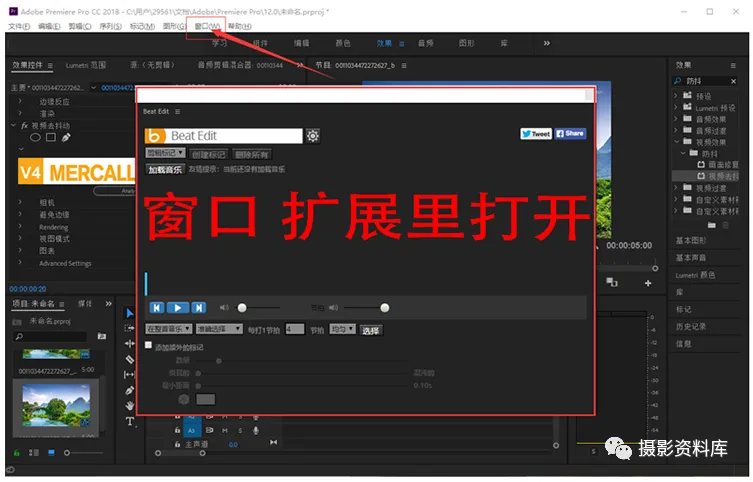Open the 效果控件 panel menu
The width and height of the screenshot is (753, 482).
tap(50, 65)
